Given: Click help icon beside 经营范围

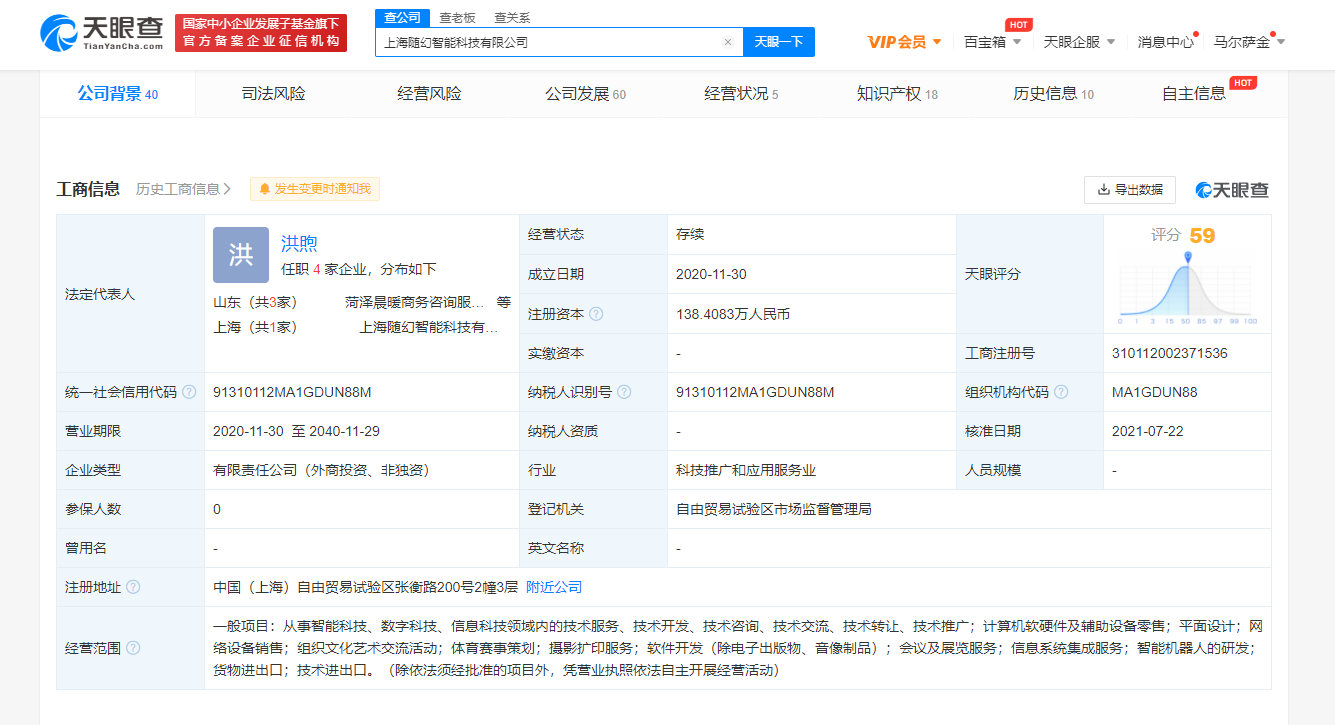Looking at the screenshot, I should 133,648.
